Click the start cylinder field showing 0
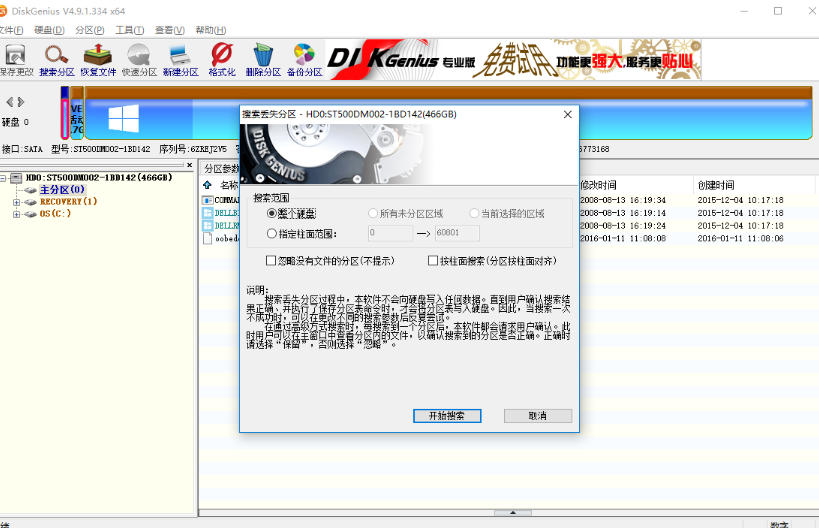Image resolution: width=819 pixels, height=528 pixels. click(x=390, y=233)
